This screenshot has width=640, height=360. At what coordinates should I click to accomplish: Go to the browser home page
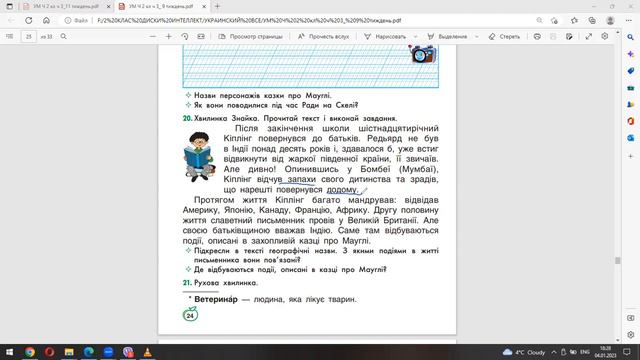(46, 20)
